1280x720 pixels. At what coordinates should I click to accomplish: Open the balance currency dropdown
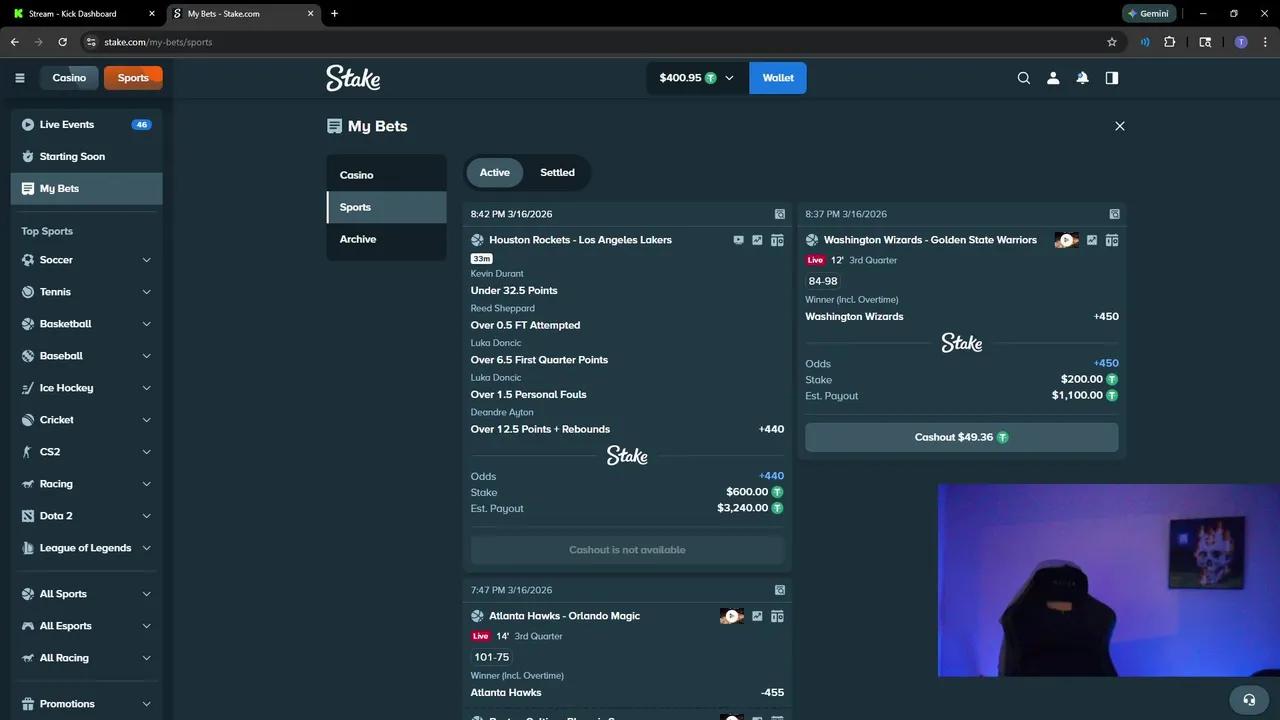697,78
